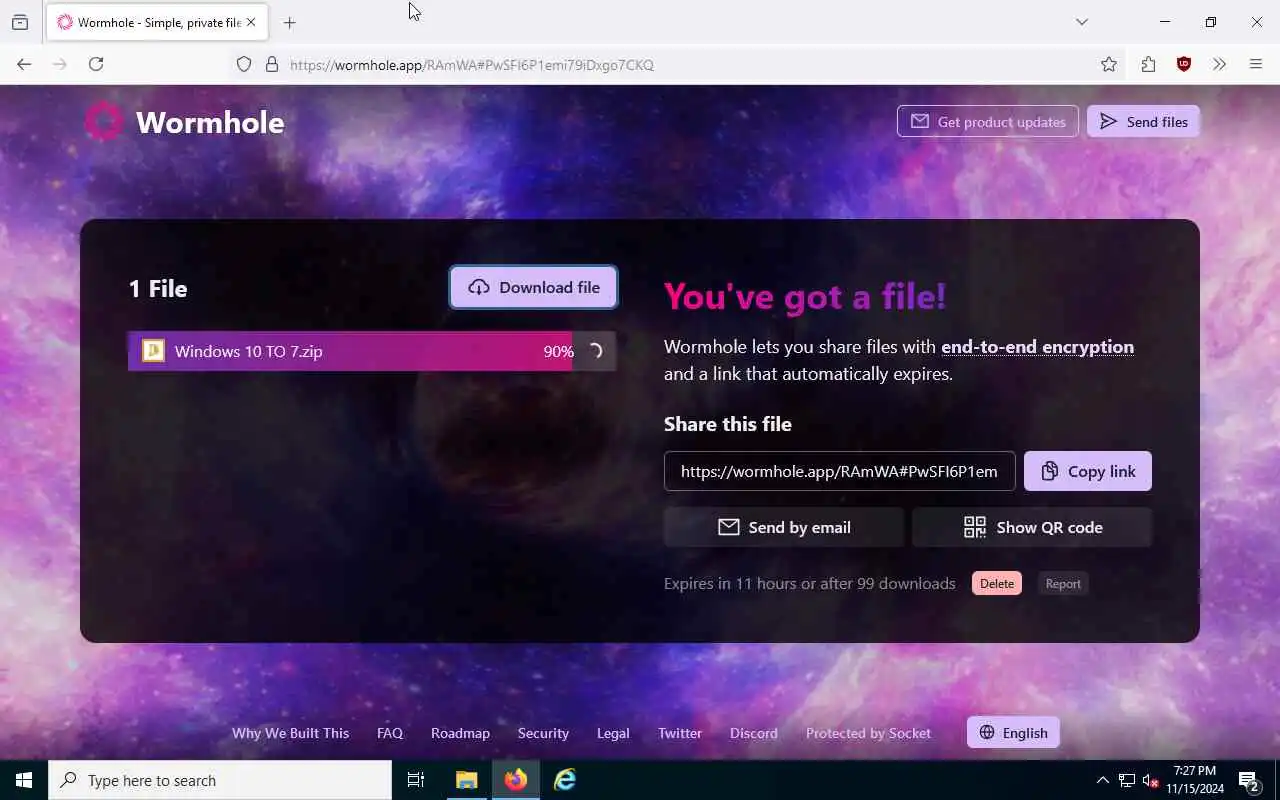Open the taskbar clock and date
Viewport: 1280px width, 800px height.
pyautogui.click(x=1194, y=780)
